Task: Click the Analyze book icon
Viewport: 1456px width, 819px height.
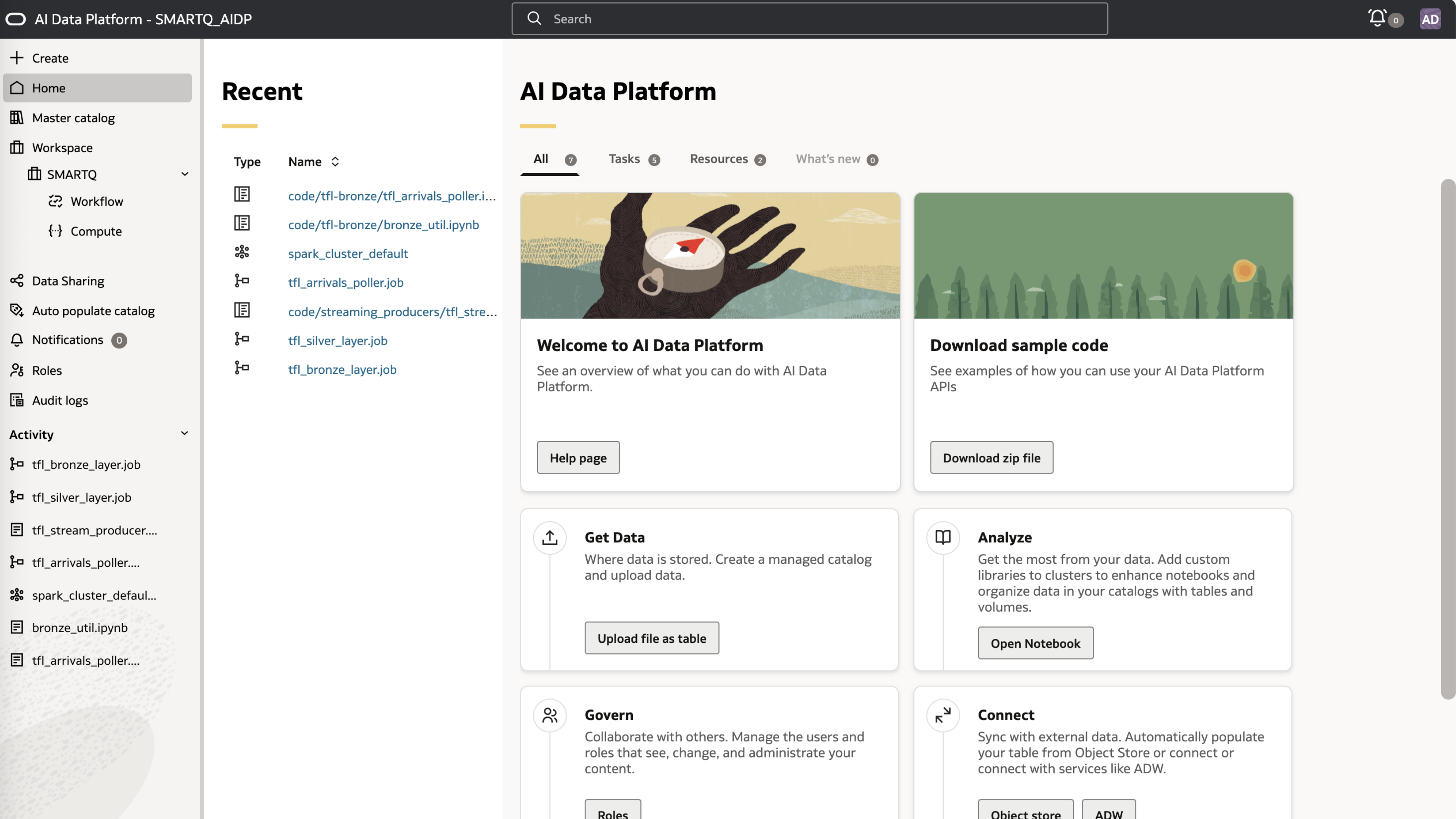Action: [x=943, y=538]
